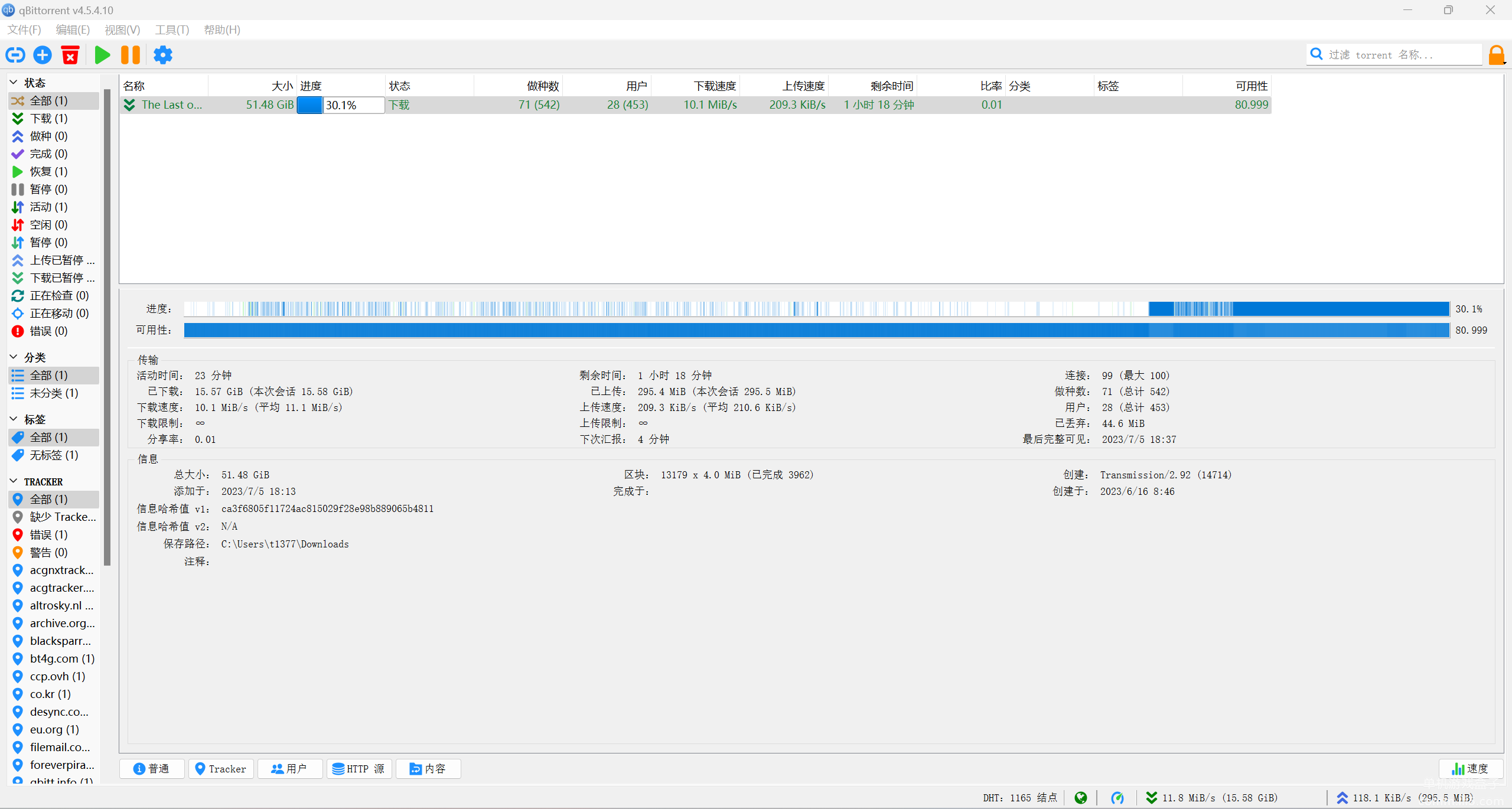Select archive.org tracker entry

pyautogui.click(x=54, y=623)
